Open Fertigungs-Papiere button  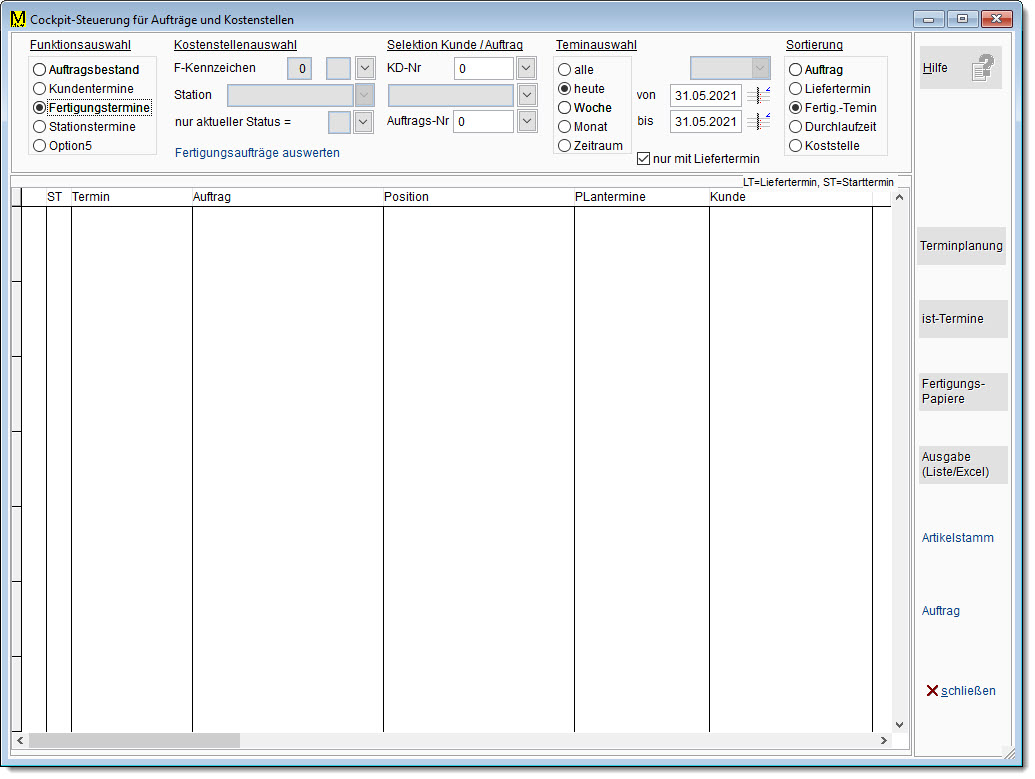tap(962, 391)
